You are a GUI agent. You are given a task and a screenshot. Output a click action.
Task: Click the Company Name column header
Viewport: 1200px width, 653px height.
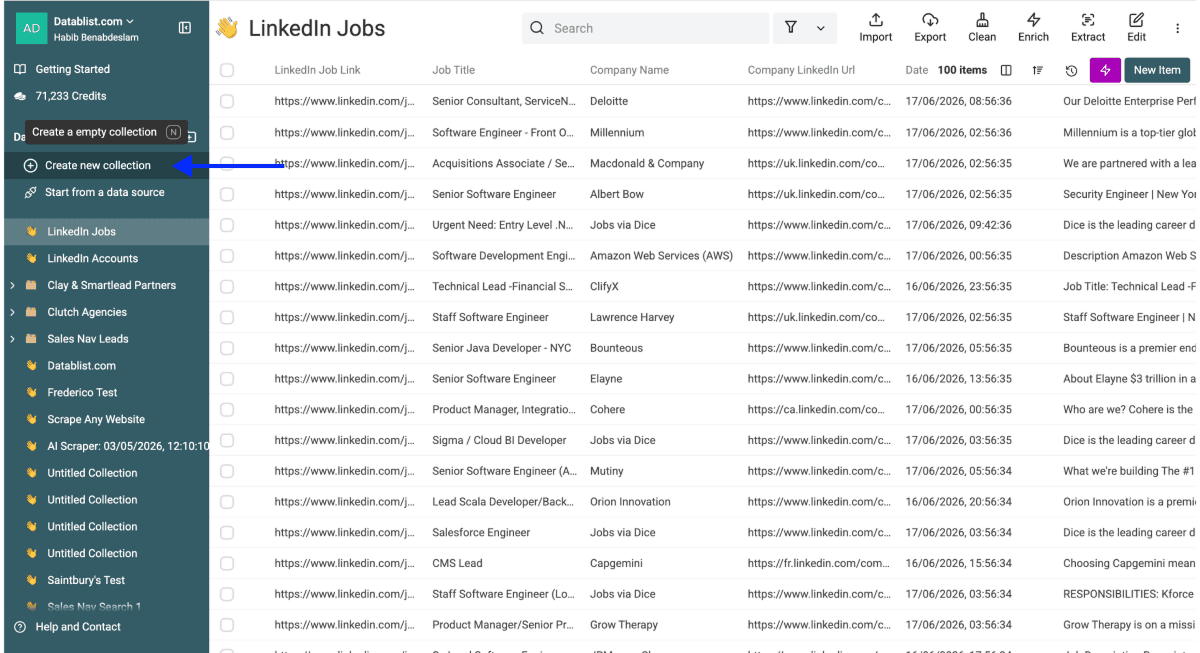(630, 70)
